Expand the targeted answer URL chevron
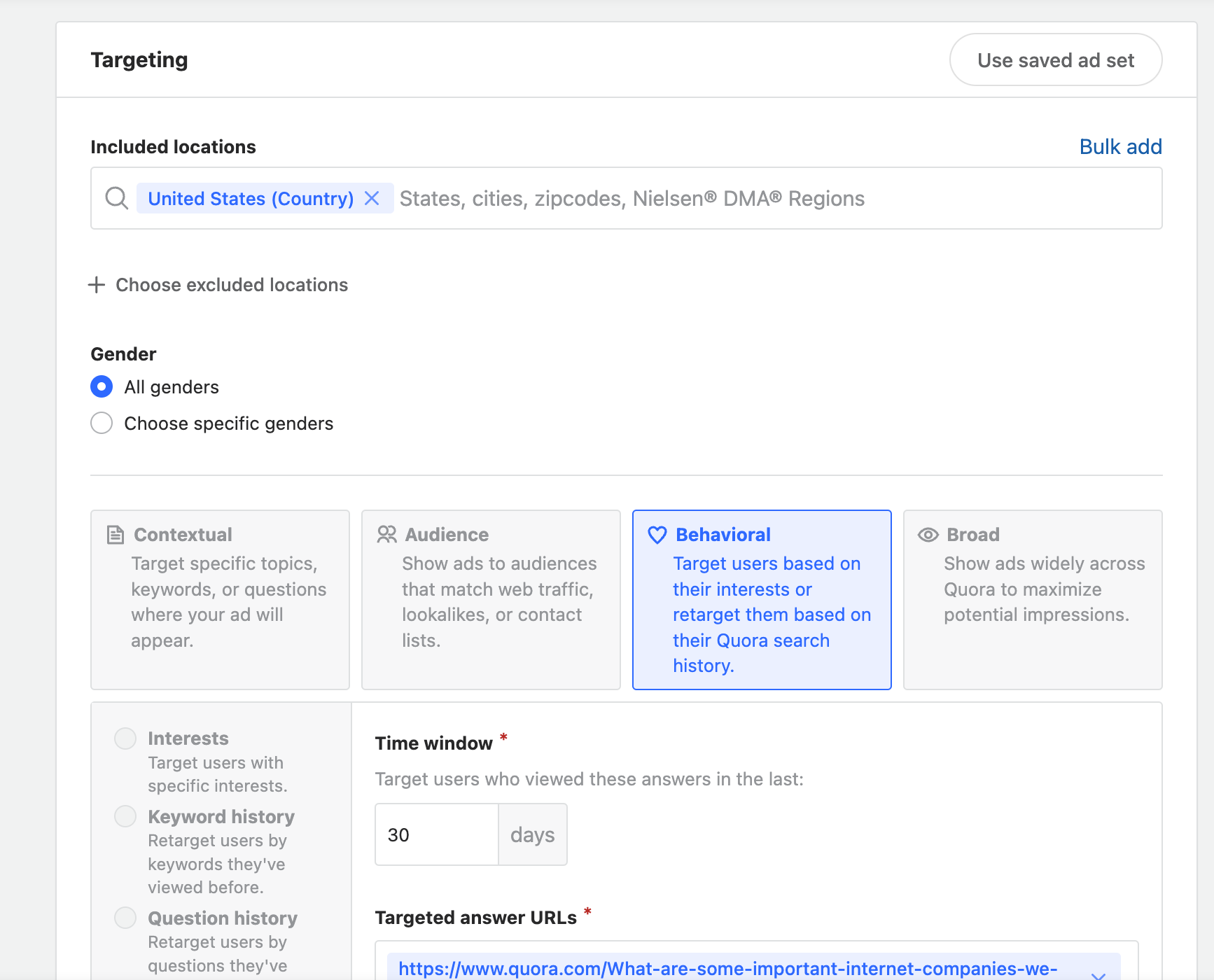This screenshot has height=980, width=1214. tap(1098, 974)
